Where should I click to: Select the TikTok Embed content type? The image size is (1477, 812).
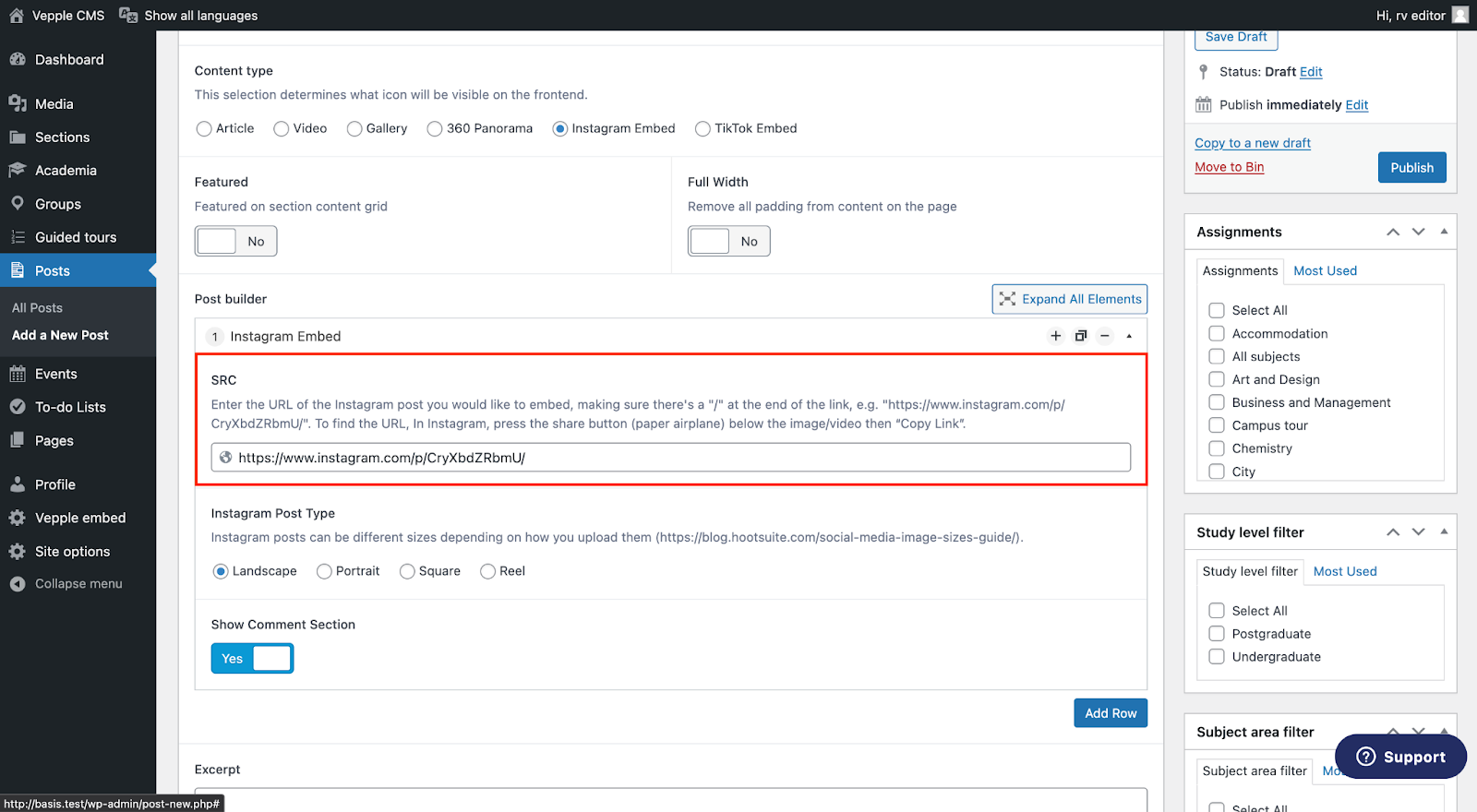(x=702, y=129)
